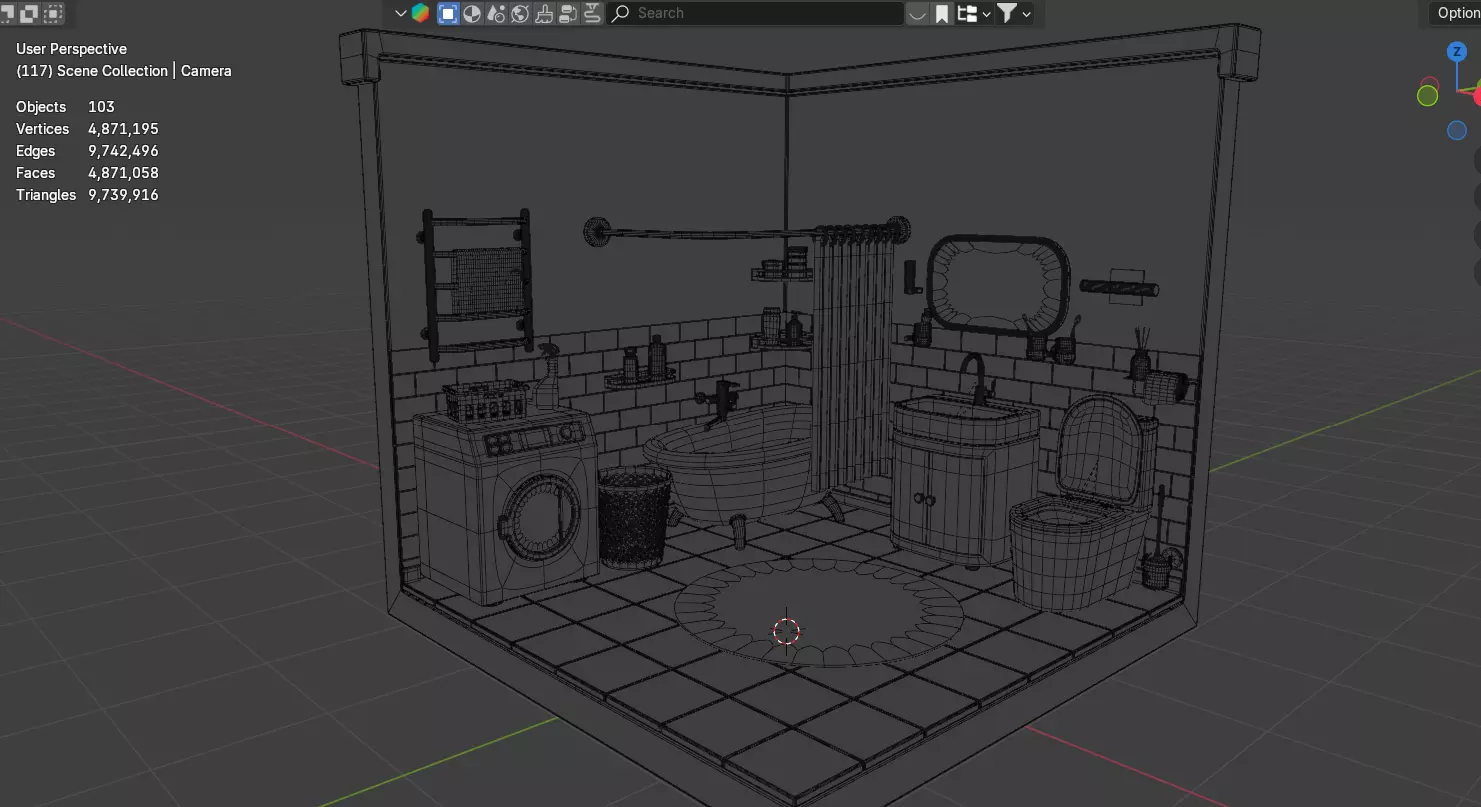
Task: Click the 3D cursor above the rug
Action: (787, 631)
